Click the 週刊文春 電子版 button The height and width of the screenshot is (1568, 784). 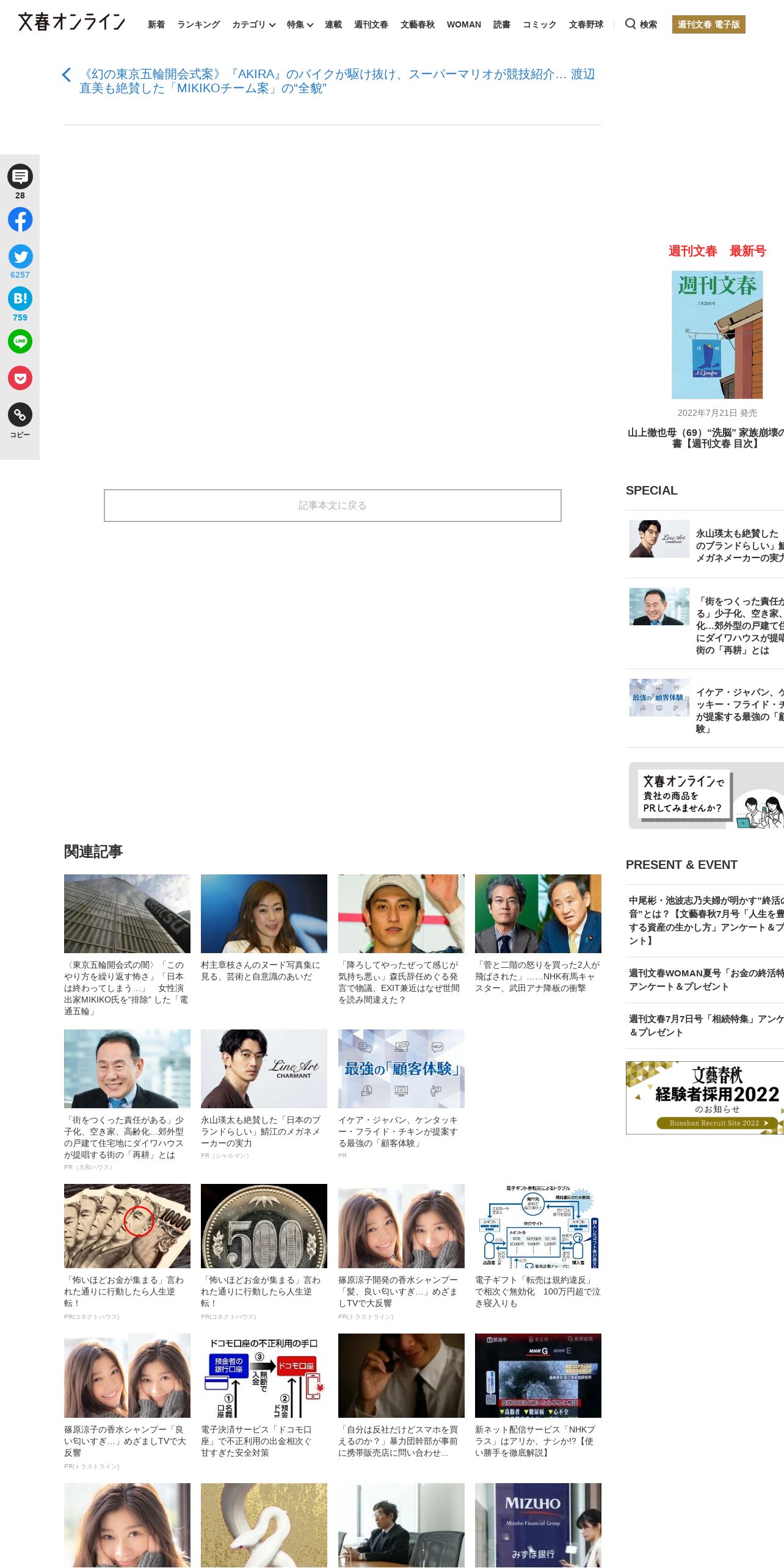click(x=709, y=24)
